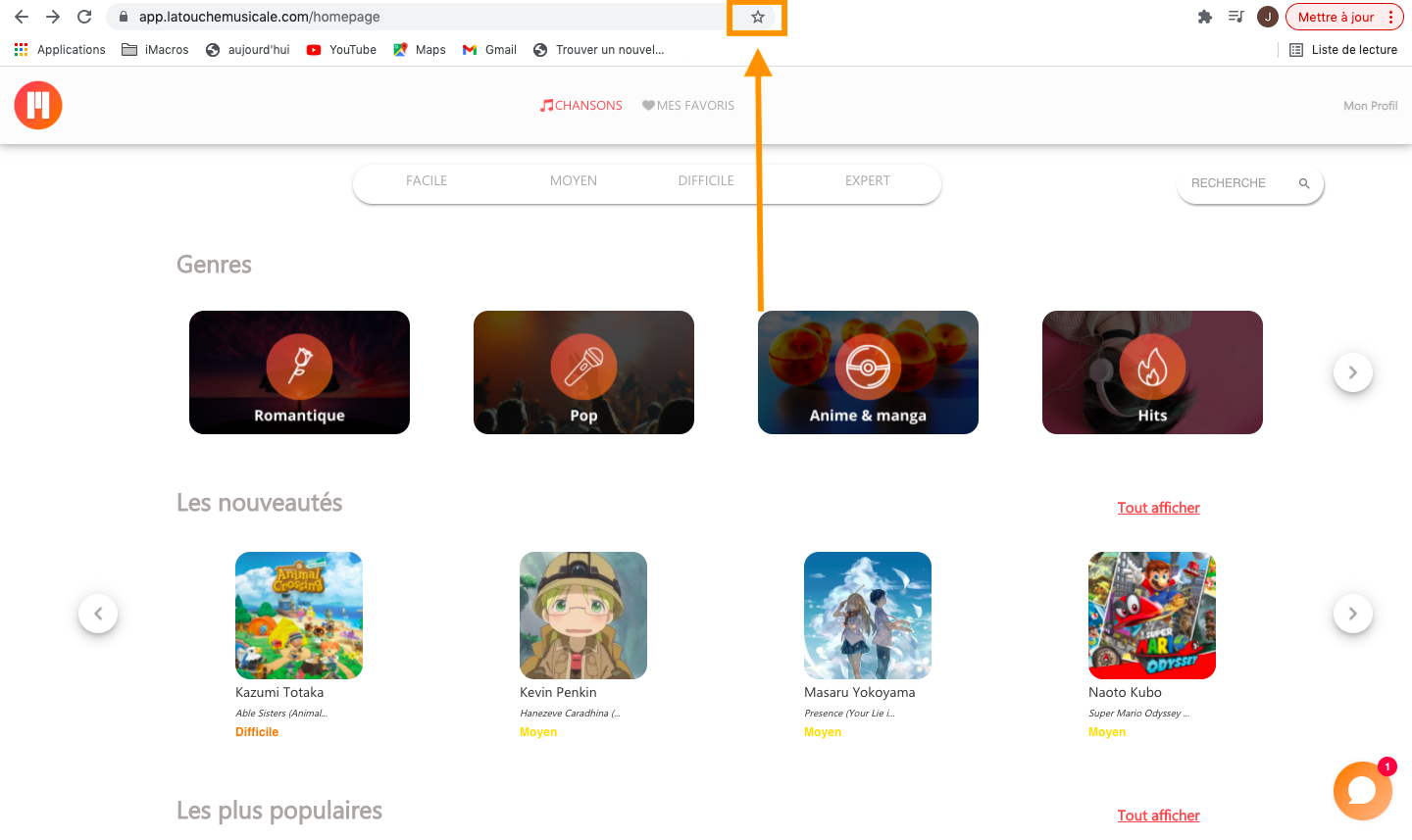The image size is (1412, 840).
Task: Switch to the MES FAVORIS tab
Action: pyautogui.click(x=688, y=106)
